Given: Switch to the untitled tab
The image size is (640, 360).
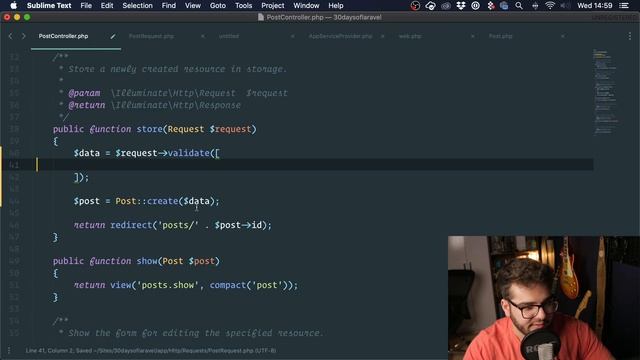Looking at the screenshot, I should (229, 36).
